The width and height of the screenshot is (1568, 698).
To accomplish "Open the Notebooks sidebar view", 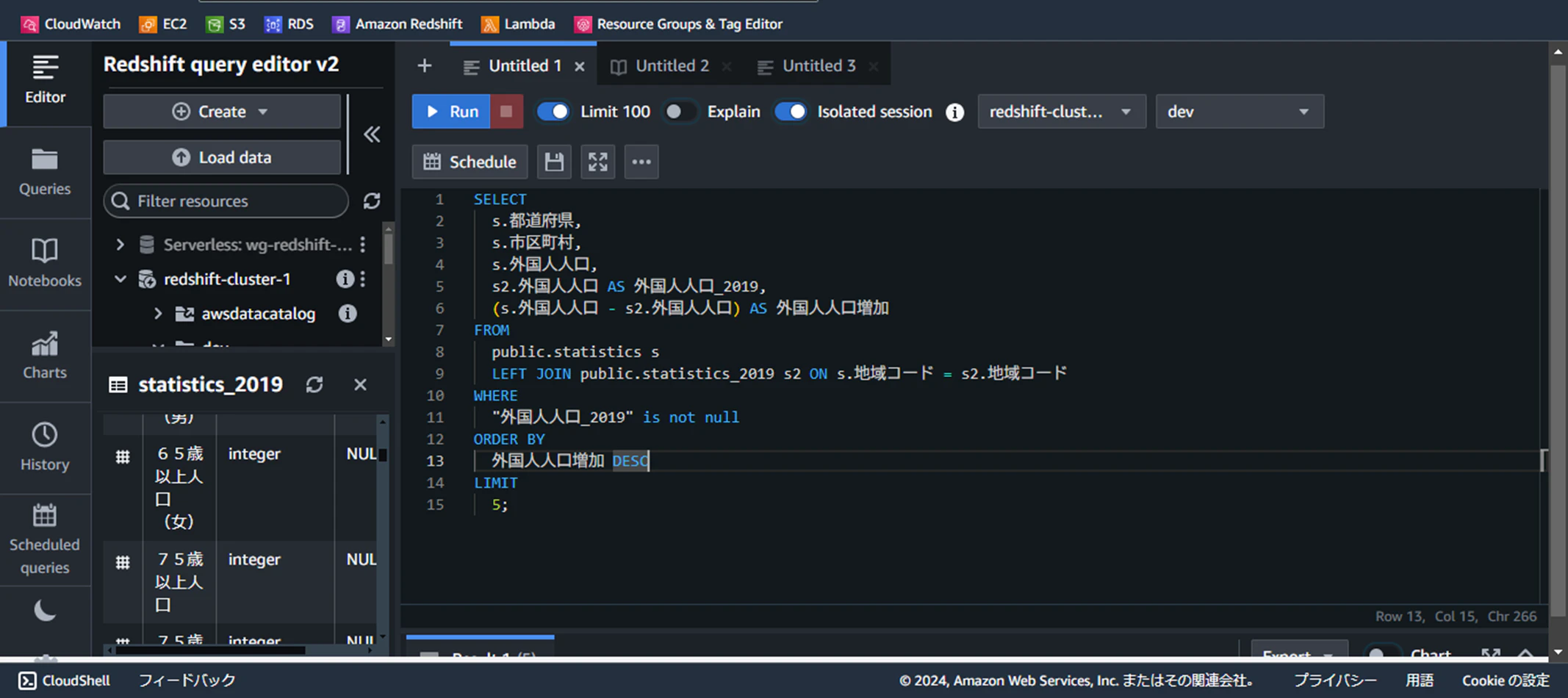I will coord(45,265).
